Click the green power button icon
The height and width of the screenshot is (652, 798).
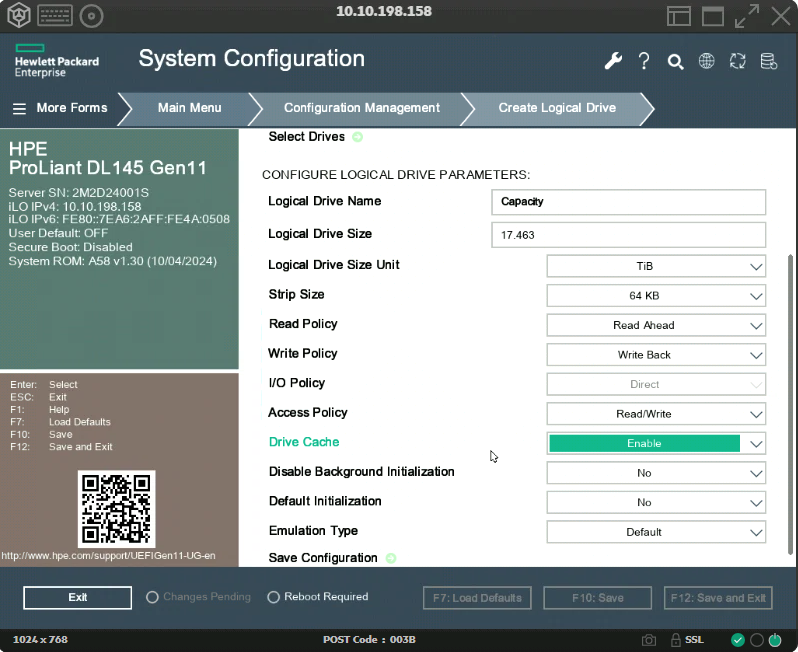[x=775, y=640]
